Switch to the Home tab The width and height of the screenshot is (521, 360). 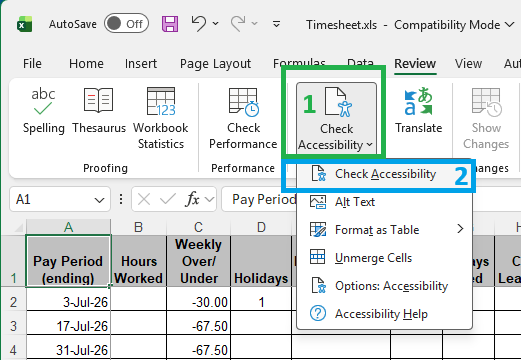point(86,64)
